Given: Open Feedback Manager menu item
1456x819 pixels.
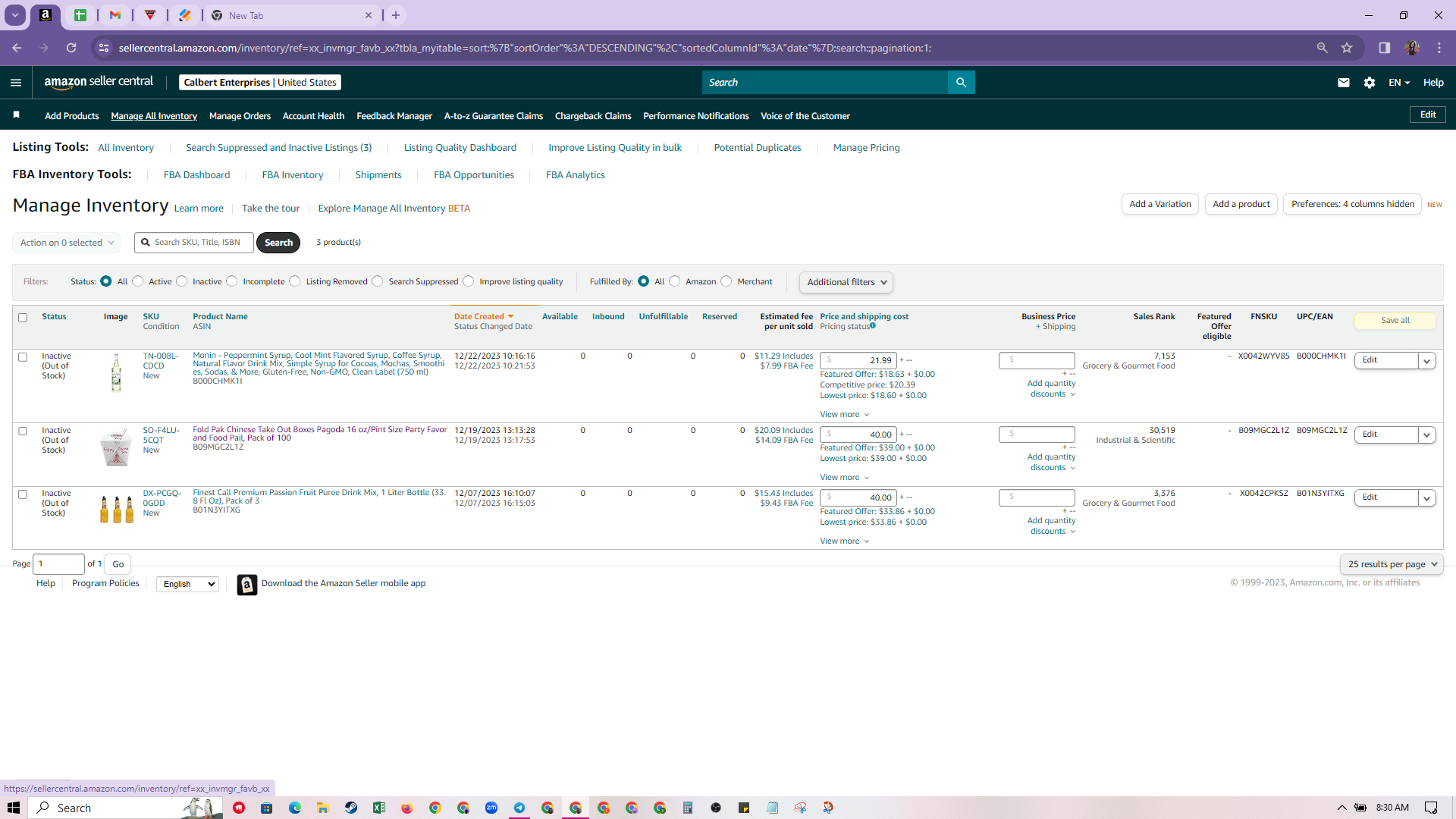Looking at the screenshot, I should [x=394, y=116].
